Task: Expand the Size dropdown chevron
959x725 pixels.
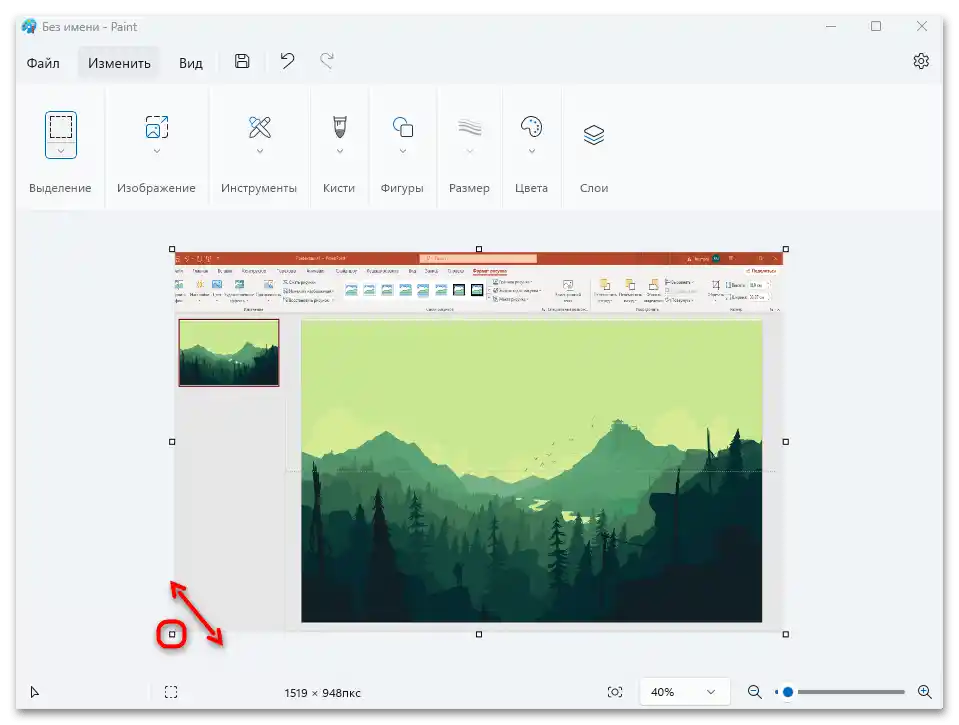Action: pyautogui.click(x=470, y=151)
